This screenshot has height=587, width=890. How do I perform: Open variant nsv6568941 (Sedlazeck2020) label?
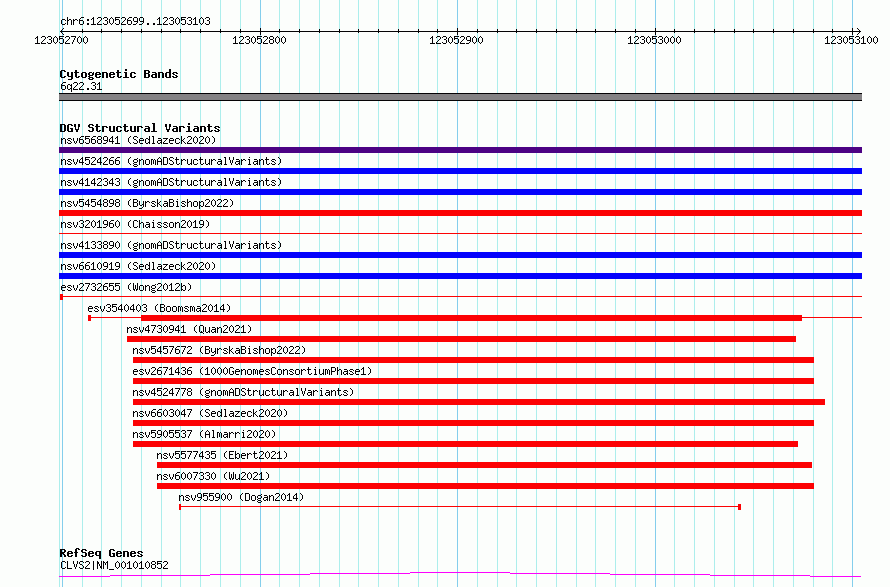(x=138, y=140)
